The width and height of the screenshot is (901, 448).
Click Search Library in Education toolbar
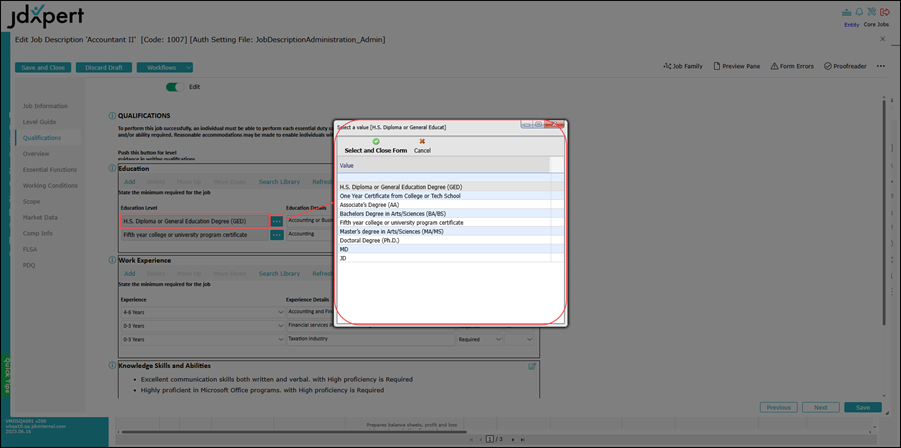279,181
